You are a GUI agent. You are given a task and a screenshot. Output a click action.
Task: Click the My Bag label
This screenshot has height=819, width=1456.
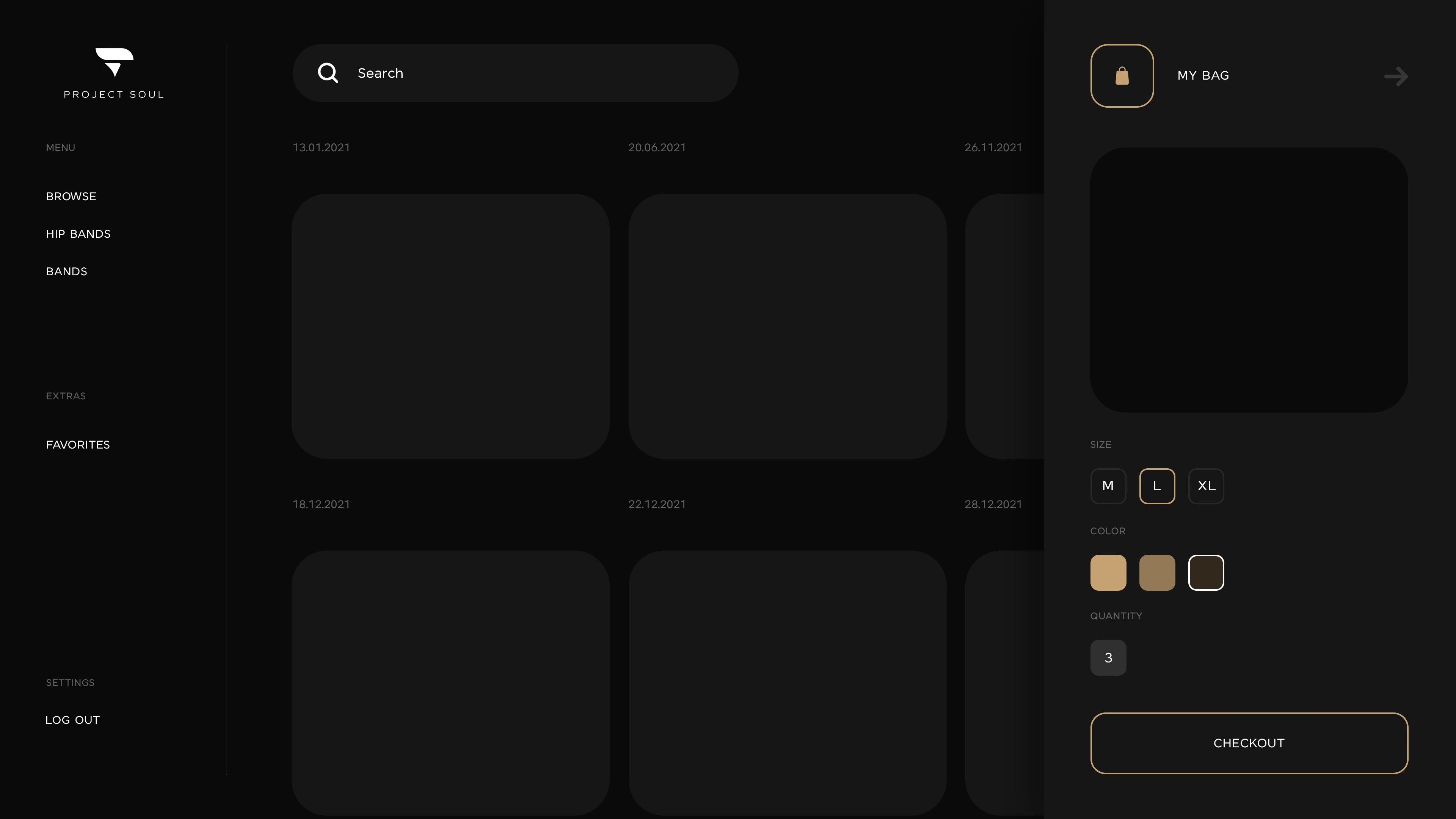pos(1203,76)
